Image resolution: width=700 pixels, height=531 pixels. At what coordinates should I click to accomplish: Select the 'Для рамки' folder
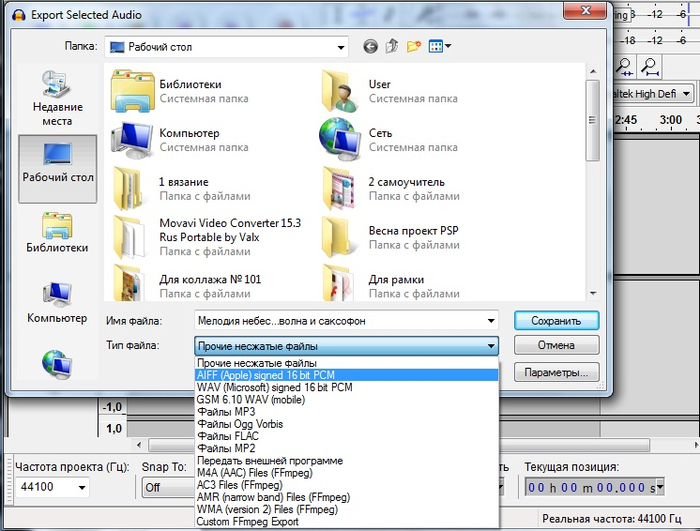tap(391, 283)
